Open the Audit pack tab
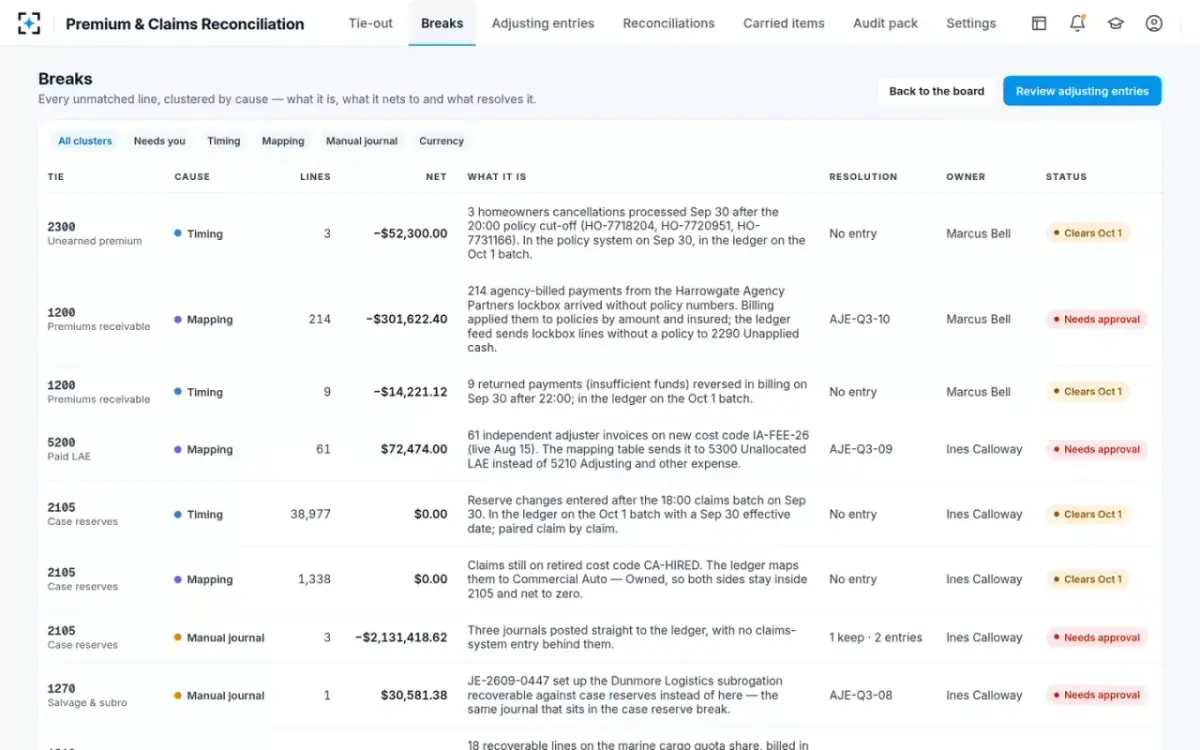 [886, 23]
